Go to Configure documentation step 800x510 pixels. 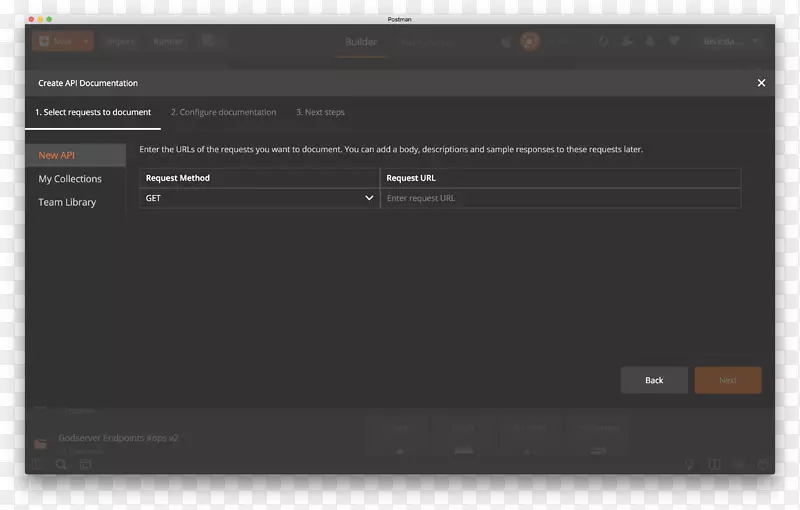point(223,112)
